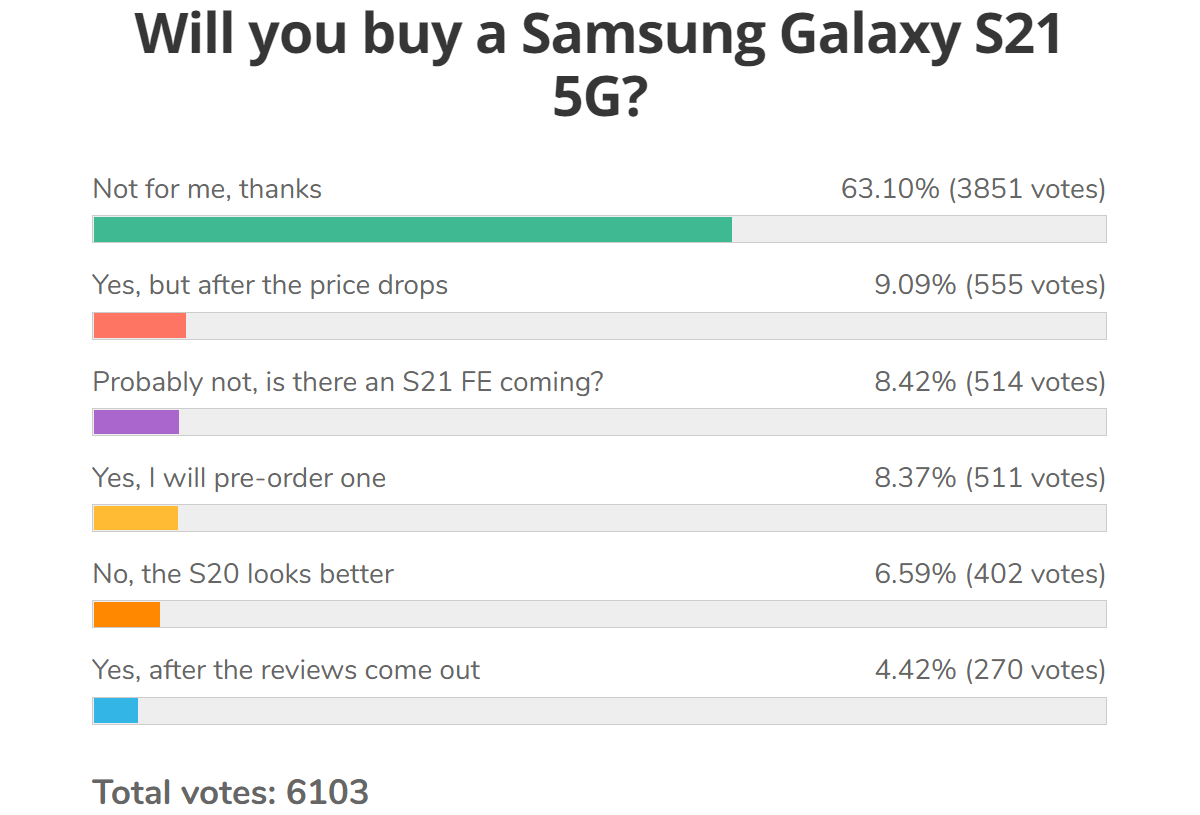
Task: Click the green 'Not for me' bar
Action: pyautogui.click(x=412, y=229)
